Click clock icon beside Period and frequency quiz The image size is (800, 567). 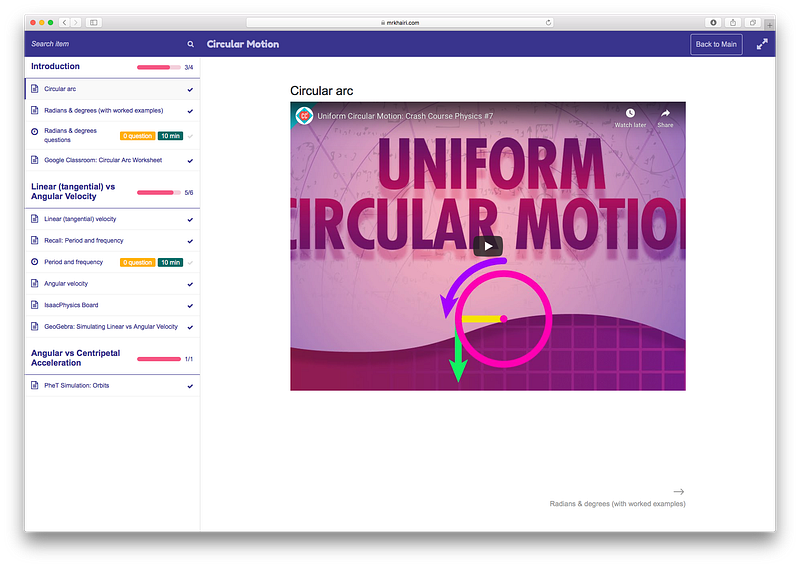click(x=35, y=262)
